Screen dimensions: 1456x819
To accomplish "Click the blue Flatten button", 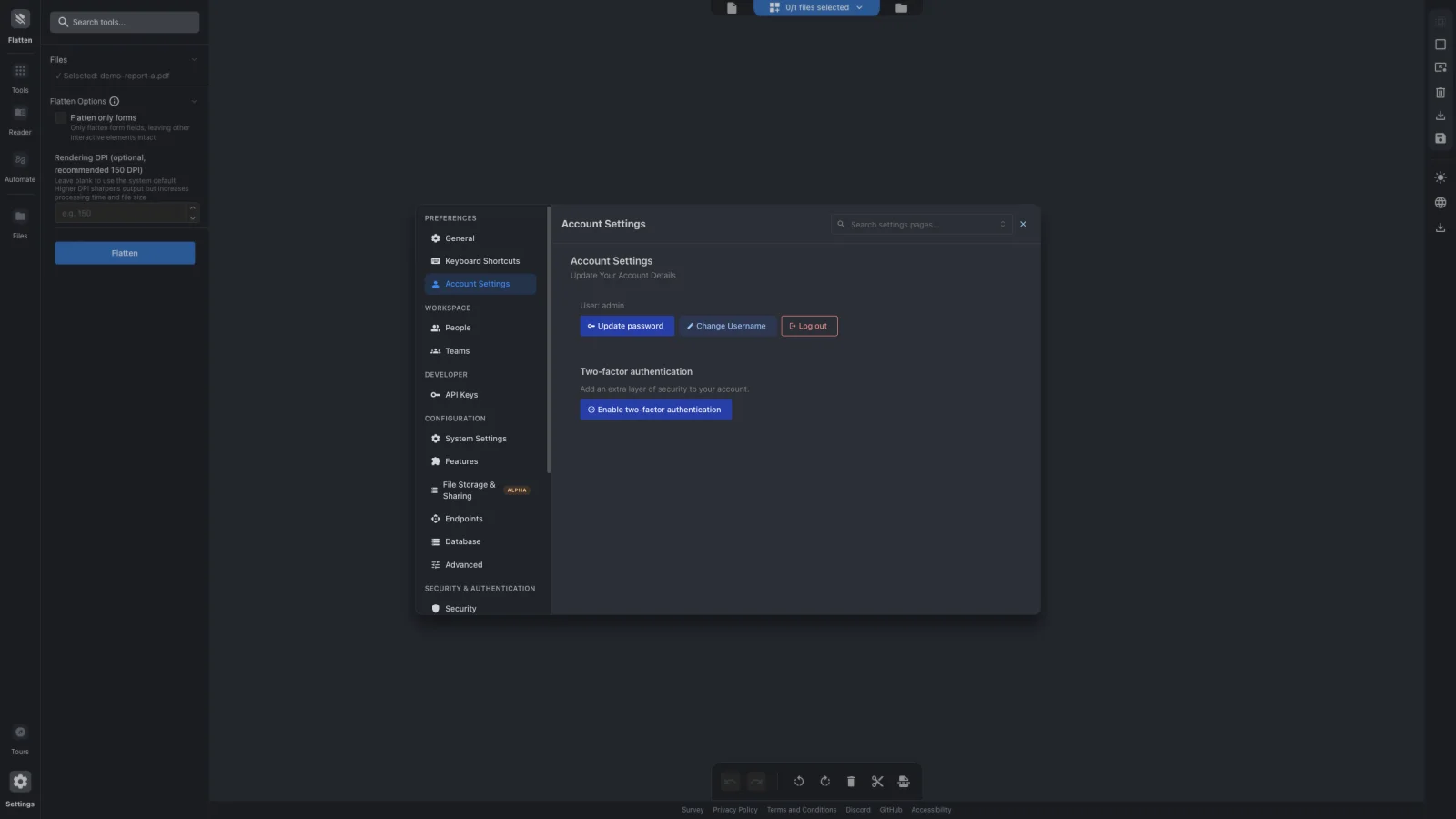I will pyautogui.click(x=125, y=253).
